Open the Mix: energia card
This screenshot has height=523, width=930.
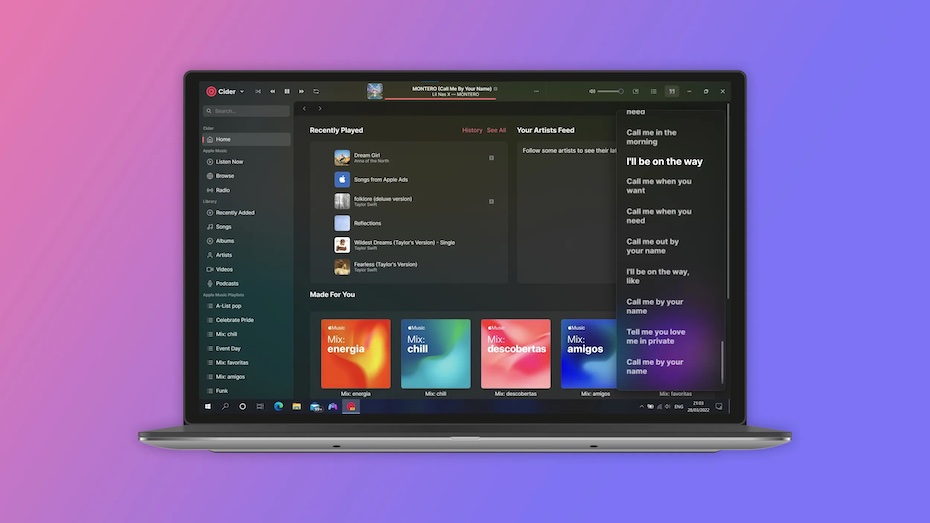click(356, 354)
